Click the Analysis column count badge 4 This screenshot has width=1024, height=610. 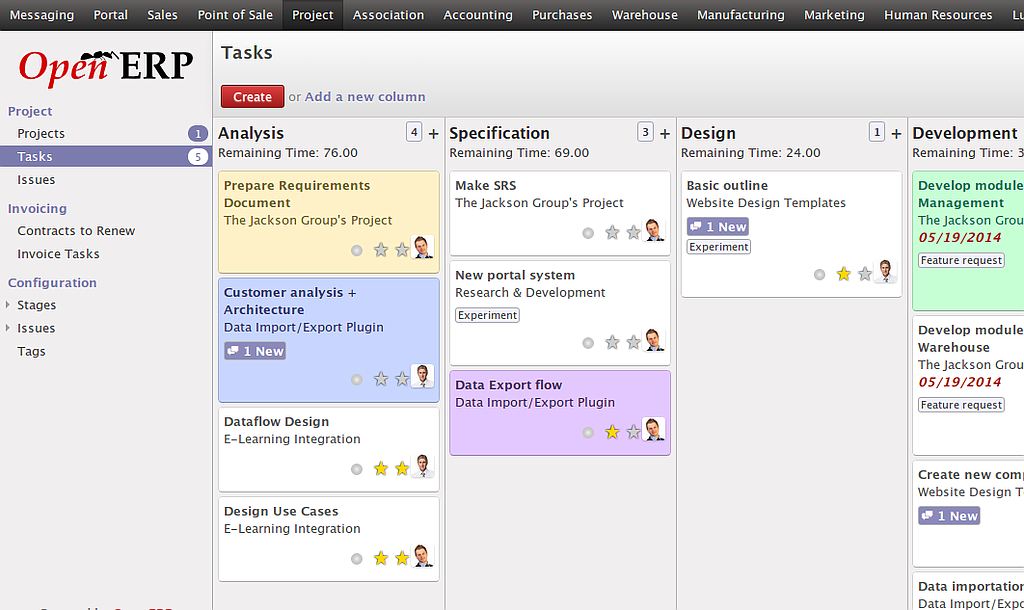coord(414,132)
